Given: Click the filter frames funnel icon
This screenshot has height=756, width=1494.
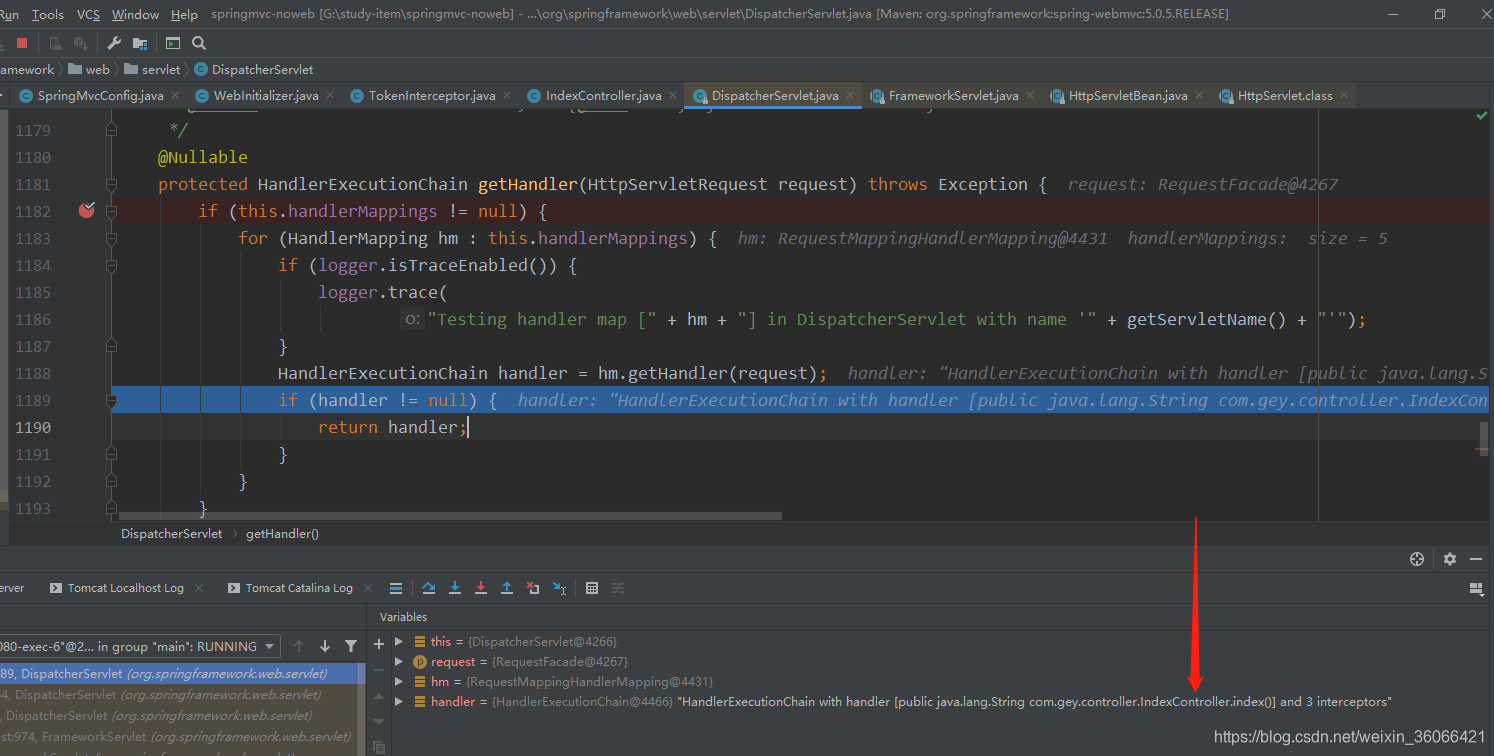Looking at the screenshot, I should 351,646.
